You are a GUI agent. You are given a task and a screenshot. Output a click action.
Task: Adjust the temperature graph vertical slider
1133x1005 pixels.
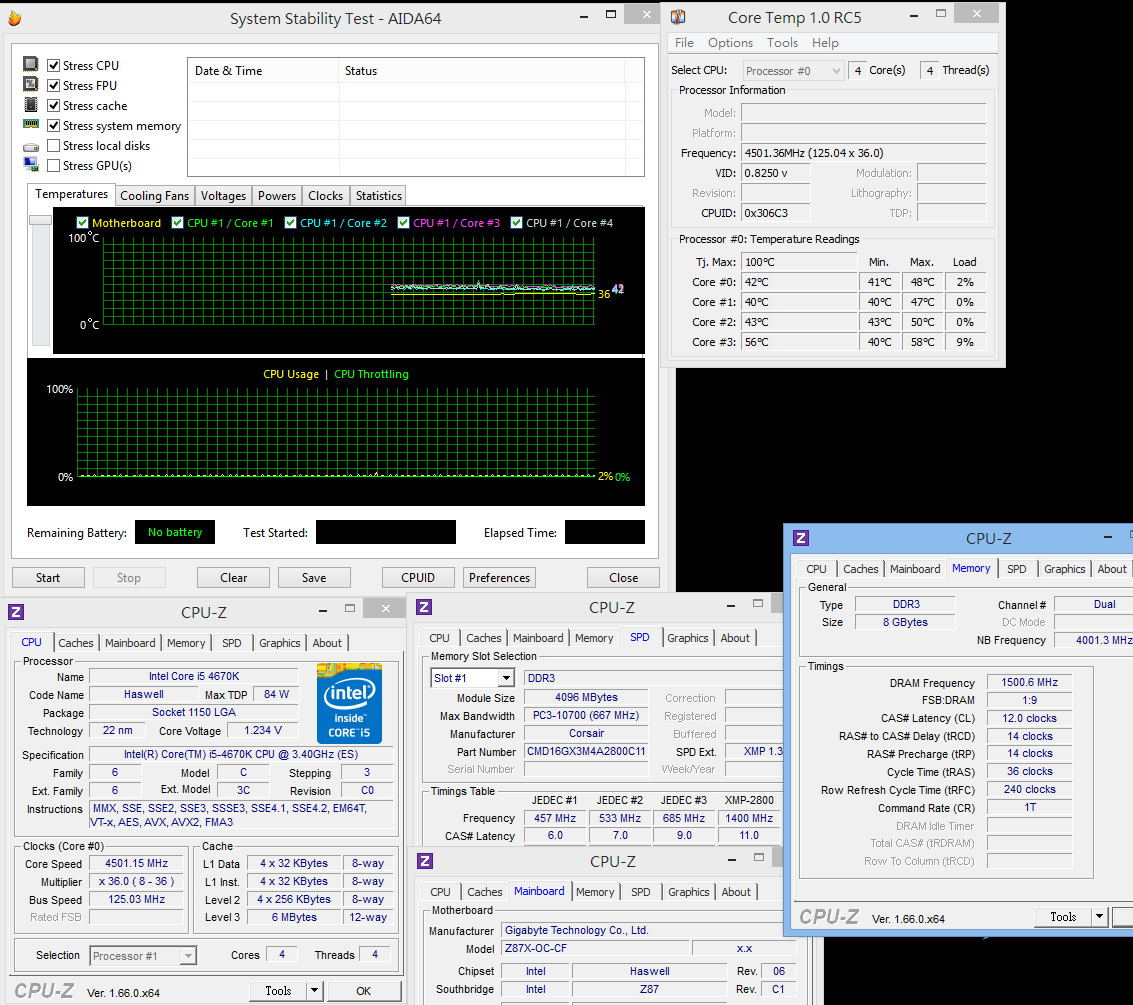[40, 220]
